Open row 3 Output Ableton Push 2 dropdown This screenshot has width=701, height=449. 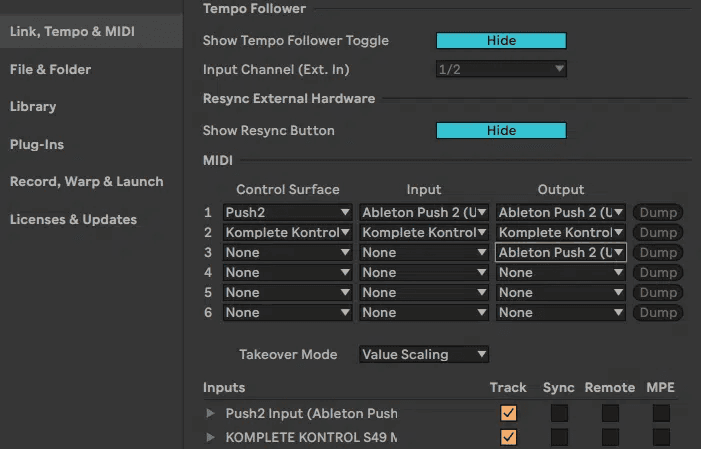(x=561, y=253)
